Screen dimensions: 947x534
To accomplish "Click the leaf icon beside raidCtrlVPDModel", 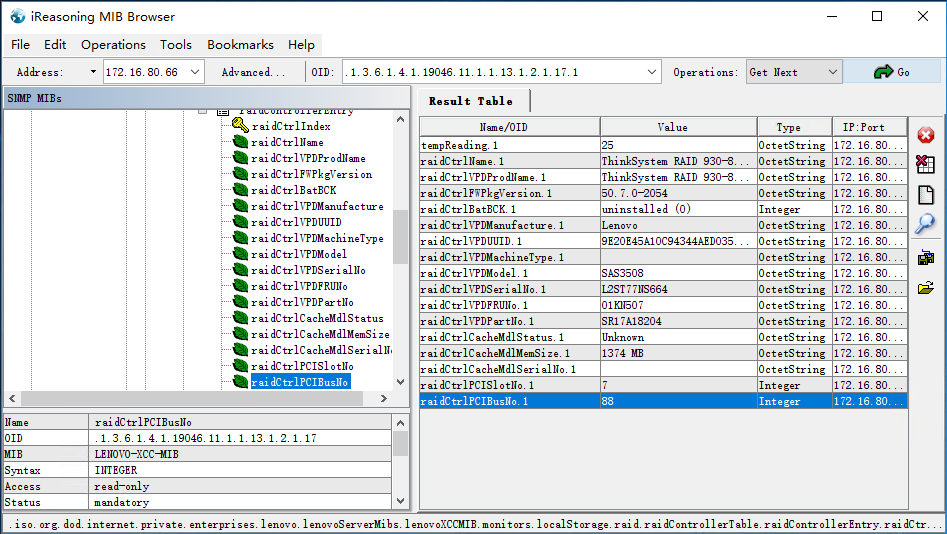I will pos(240,254).
